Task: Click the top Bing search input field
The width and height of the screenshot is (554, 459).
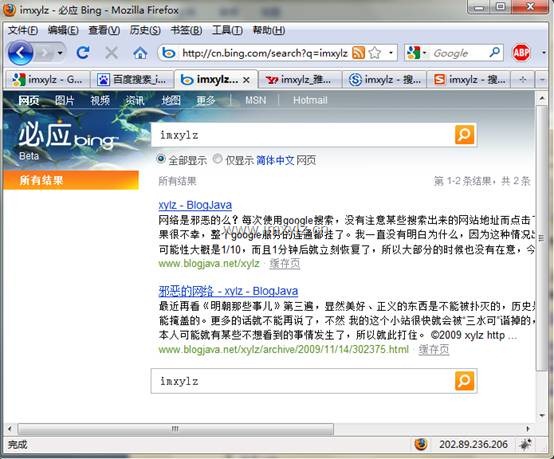Action: tap(302, 135)
